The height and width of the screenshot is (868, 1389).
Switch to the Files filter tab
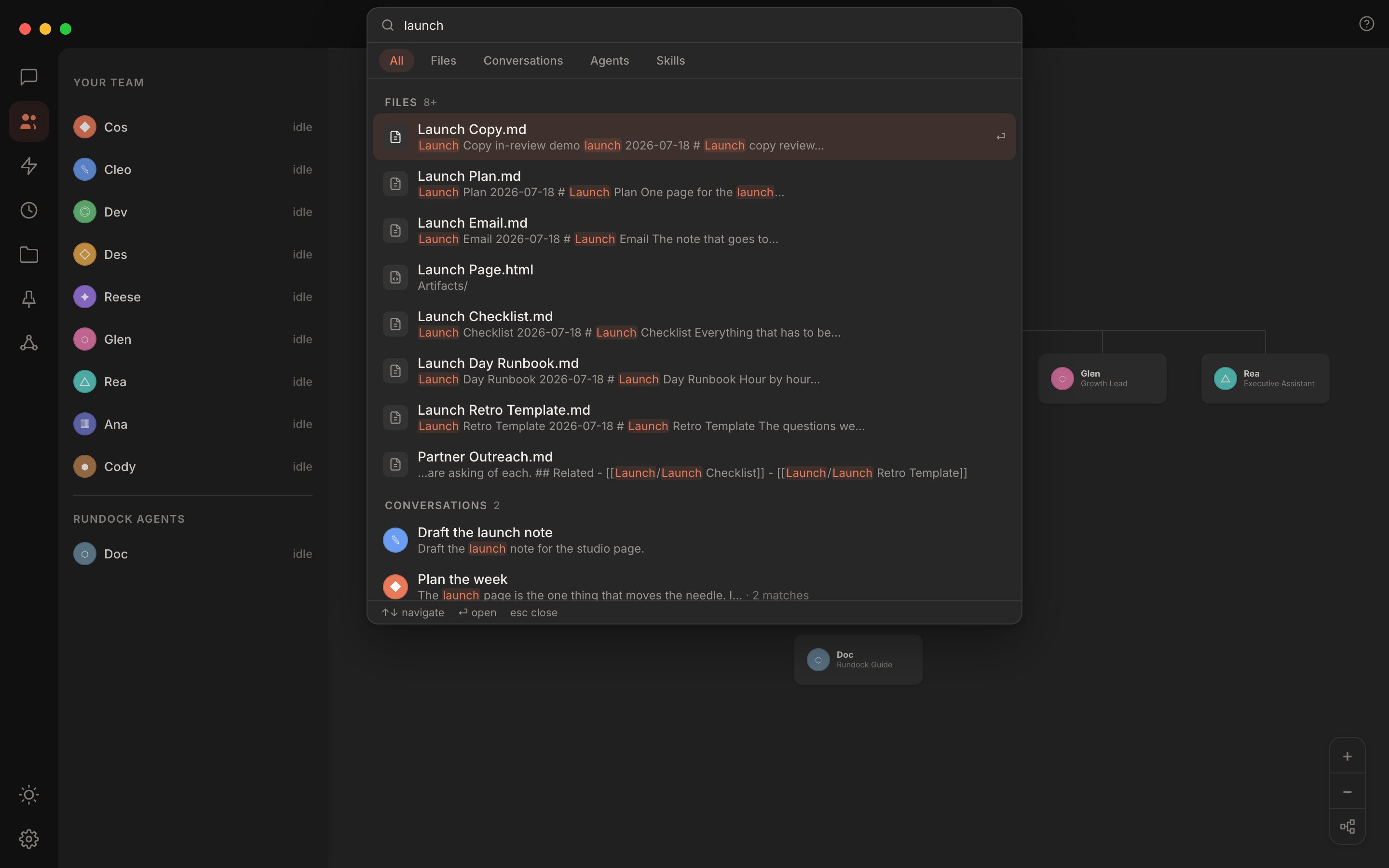click(x=443, y=60)
